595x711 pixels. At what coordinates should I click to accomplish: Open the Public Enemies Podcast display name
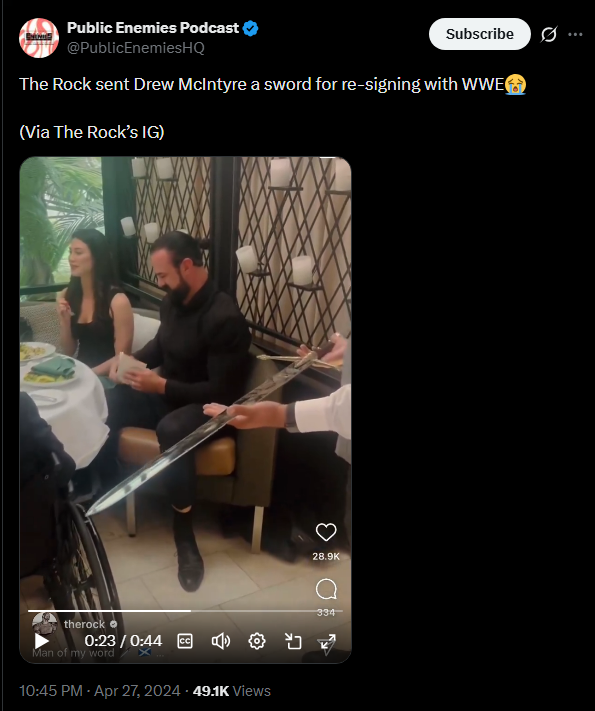[x=153, y=28]
